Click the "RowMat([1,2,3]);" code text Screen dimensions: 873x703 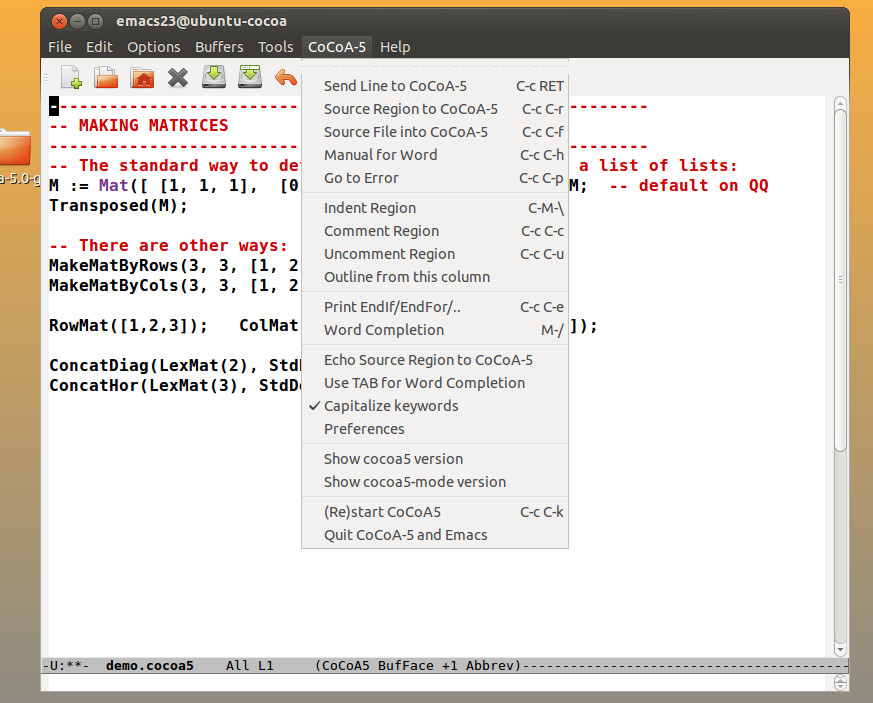(128, 326)
